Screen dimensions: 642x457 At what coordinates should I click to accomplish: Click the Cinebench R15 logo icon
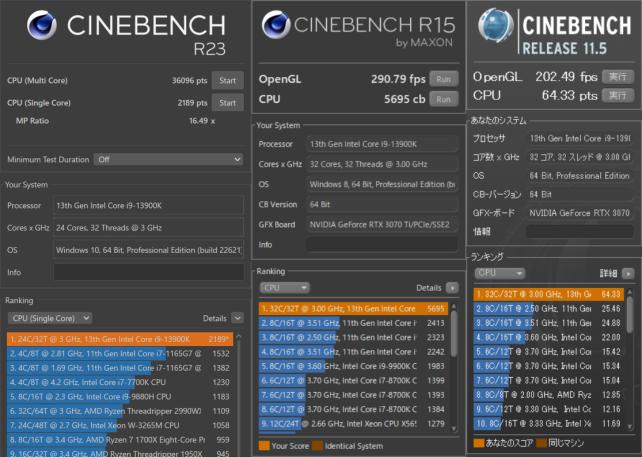point(276,25)
